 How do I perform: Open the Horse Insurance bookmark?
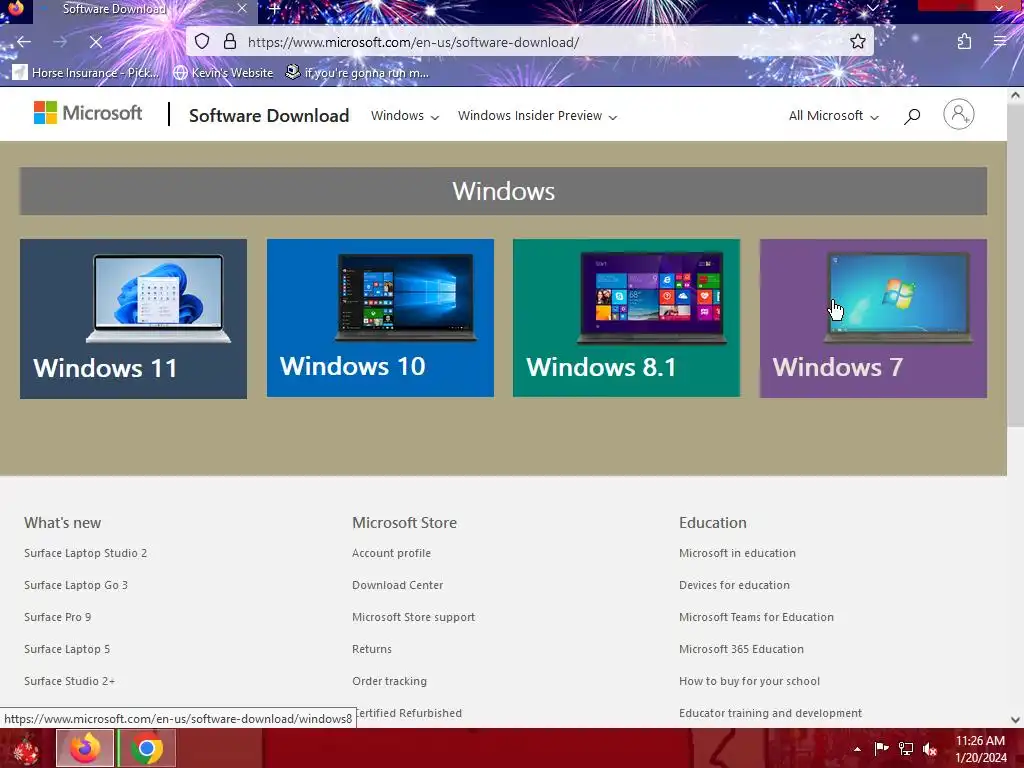point(86,72)
